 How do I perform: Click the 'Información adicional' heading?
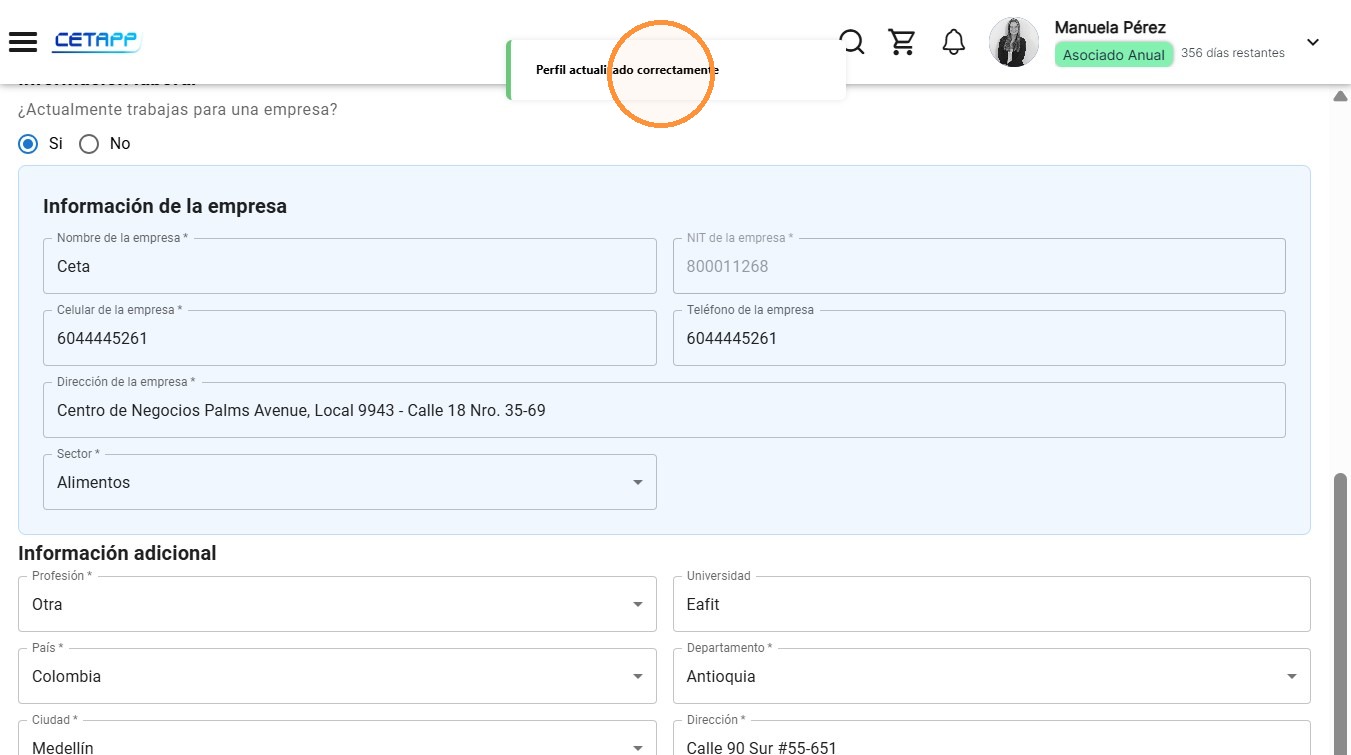pos(117,553)
